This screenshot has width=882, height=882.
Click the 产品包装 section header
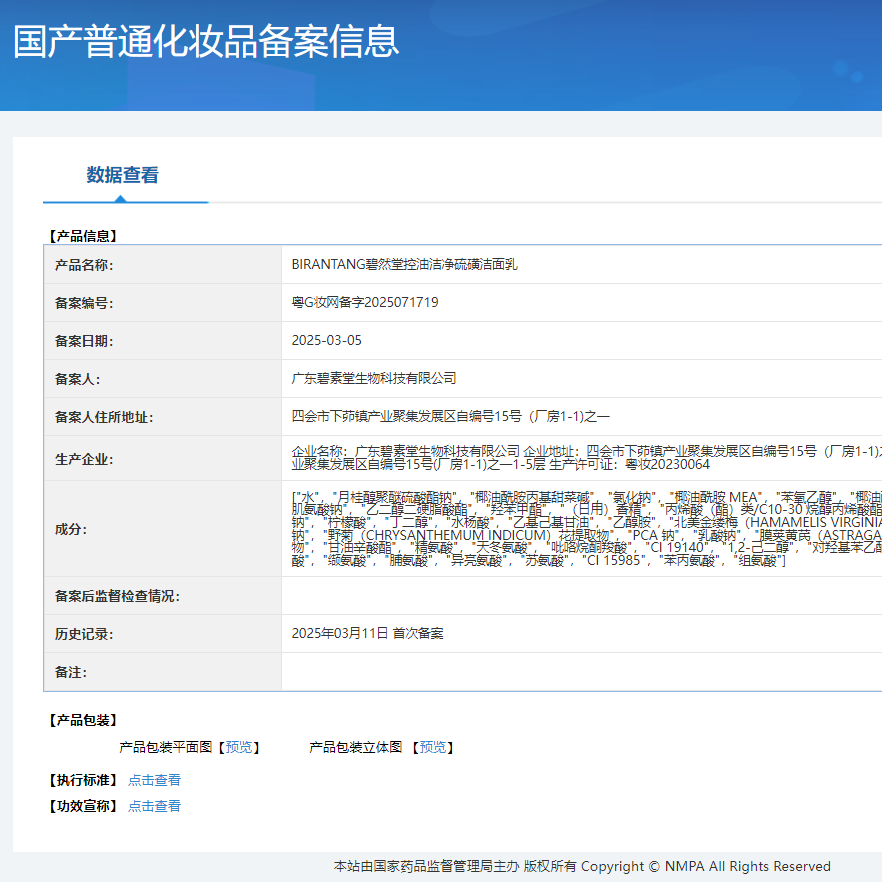click(84, 718)
